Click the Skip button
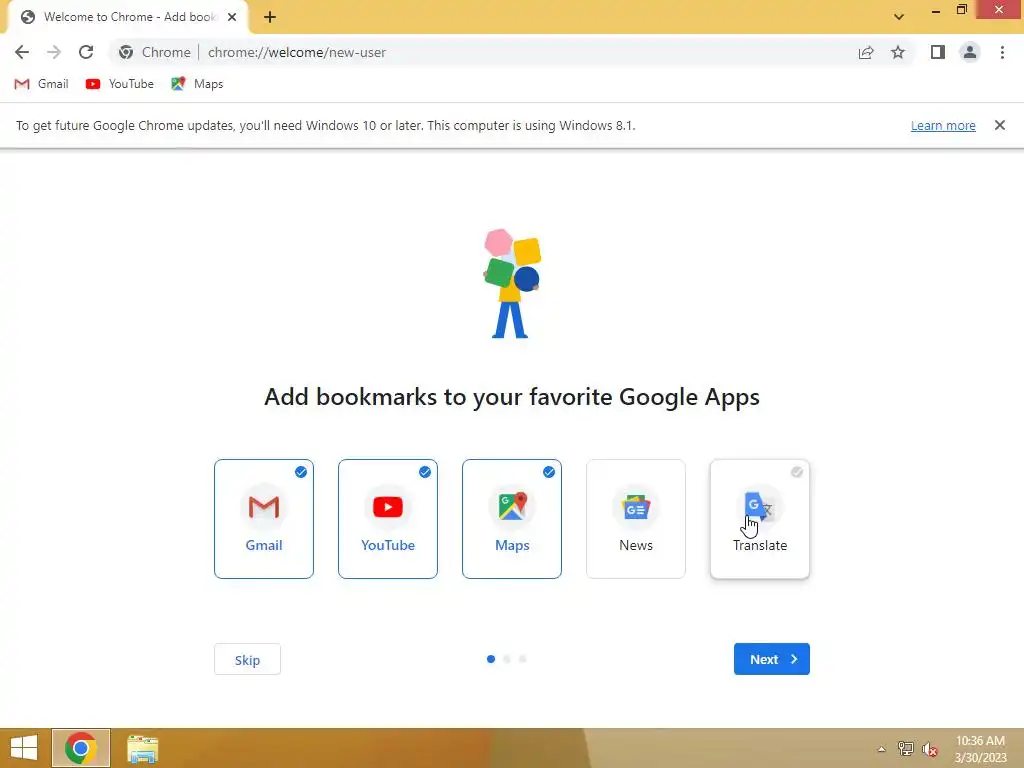 248,660
